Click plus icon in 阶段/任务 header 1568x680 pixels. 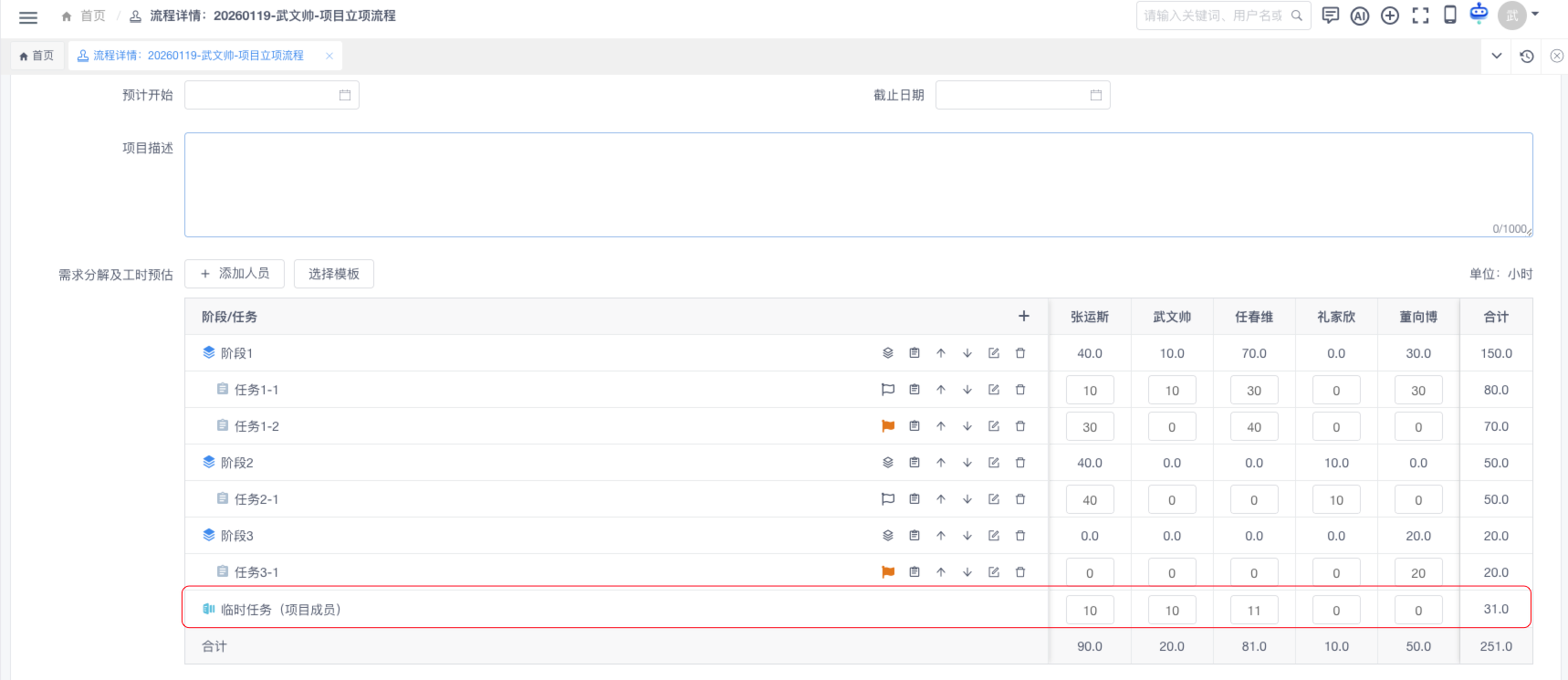pos(1024,316)
